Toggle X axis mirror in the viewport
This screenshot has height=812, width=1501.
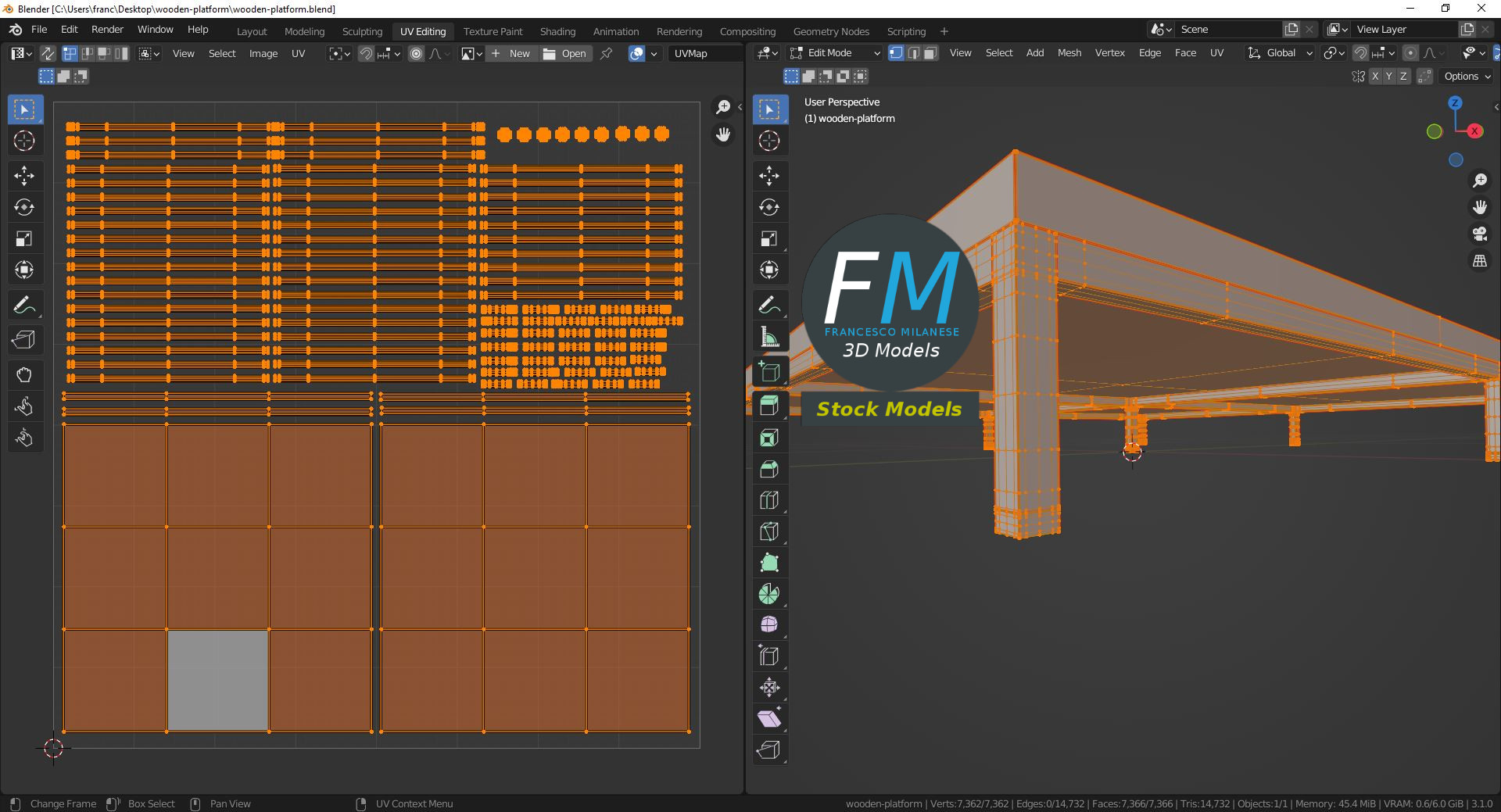[x=1375, y=77]
